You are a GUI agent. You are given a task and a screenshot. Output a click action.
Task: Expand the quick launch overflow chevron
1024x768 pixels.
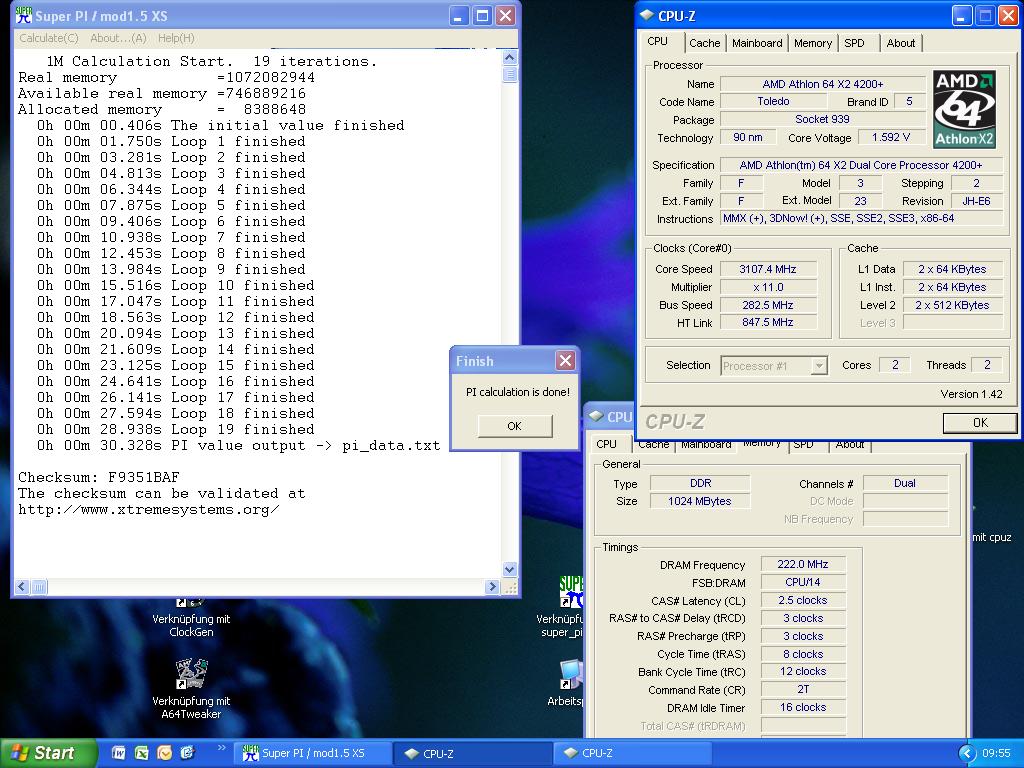[x=221, y=747]
